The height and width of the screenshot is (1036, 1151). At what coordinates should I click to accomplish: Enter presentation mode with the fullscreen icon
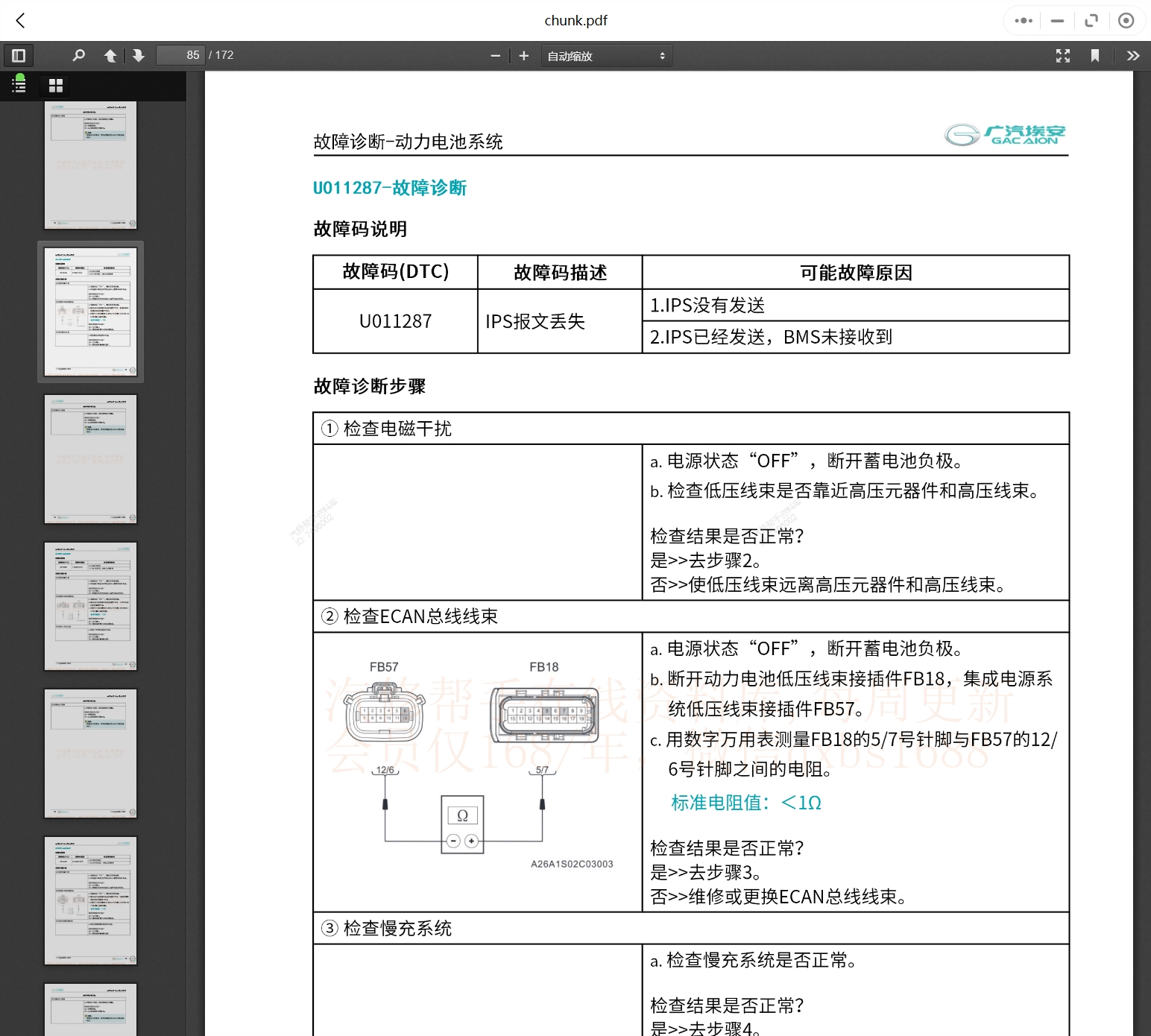pos(1063,55)
